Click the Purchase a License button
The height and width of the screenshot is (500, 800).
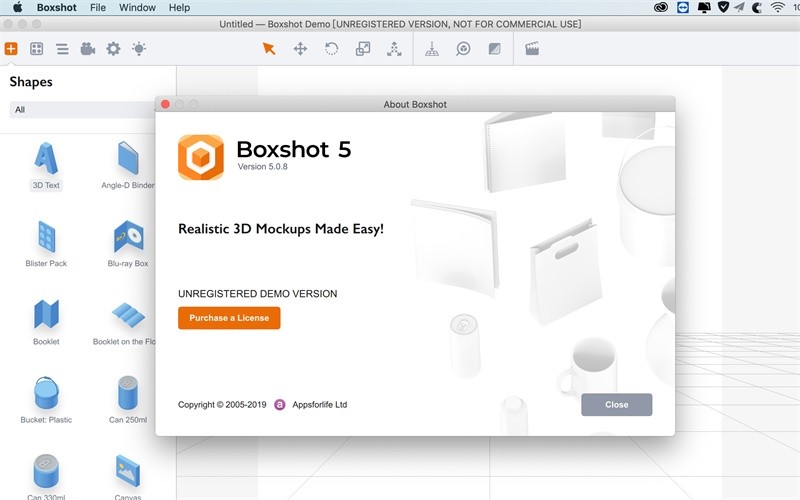[x=229, y=318]
